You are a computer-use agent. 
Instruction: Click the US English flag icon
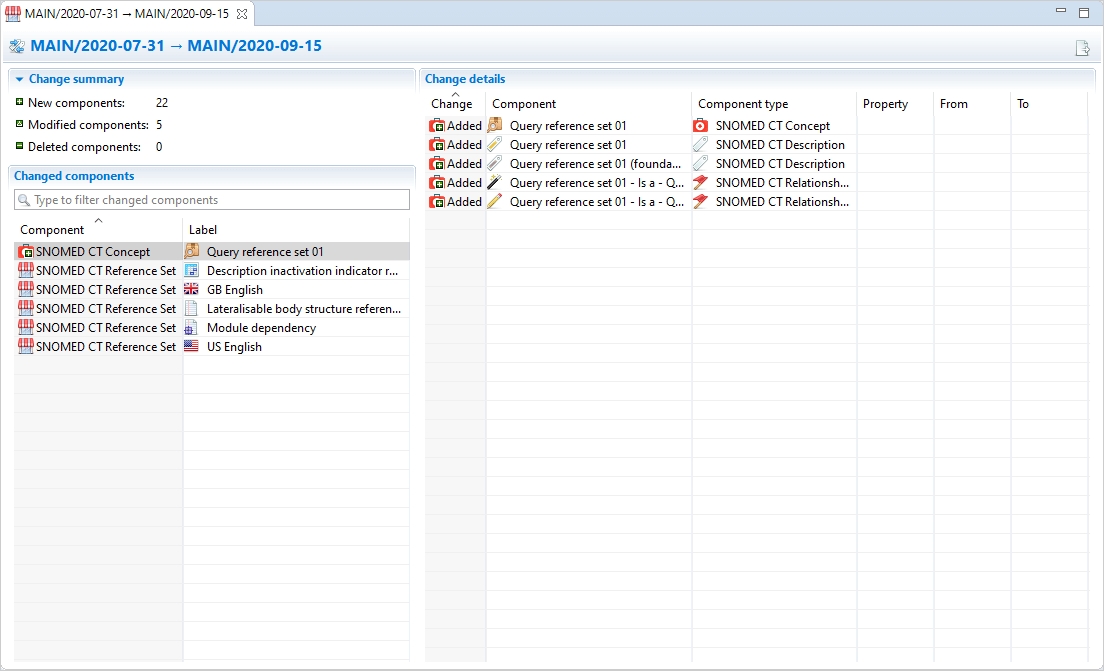pos(191,347)
